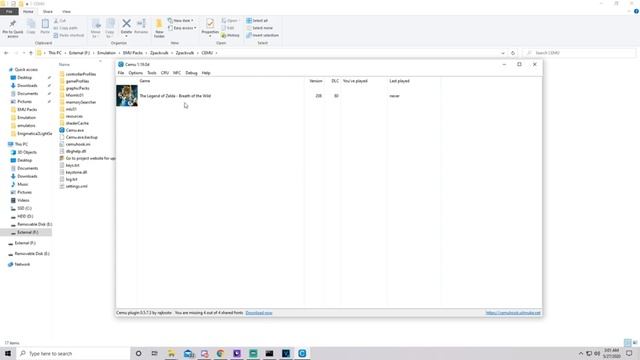Open the Tools menu in Cemu
The height and width of the screenshot is (360, 640).
151,73
